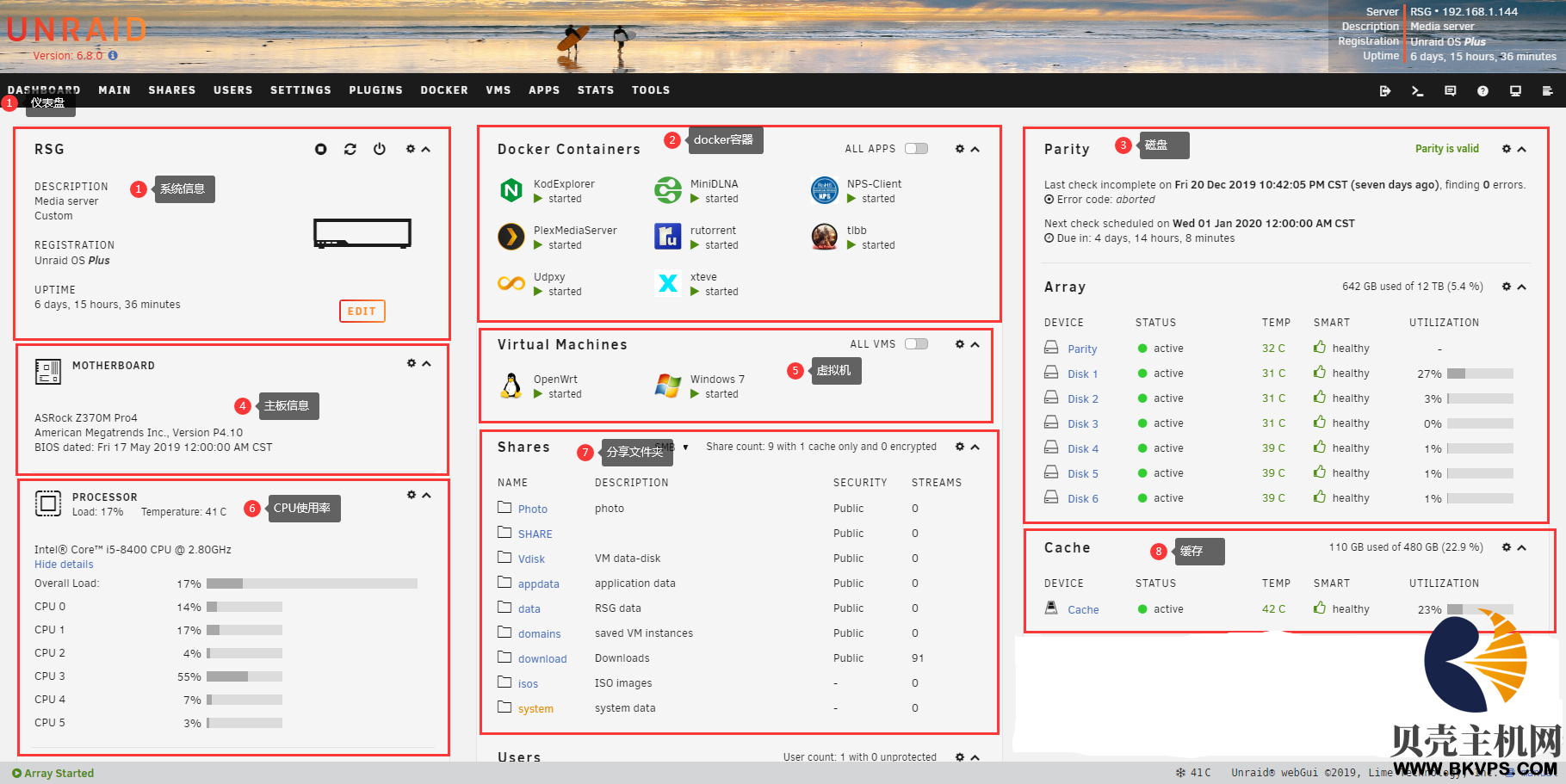Open PlexMediaServer container icon
This screenshot has width=1566, height=784.
(x=511, y=237)
